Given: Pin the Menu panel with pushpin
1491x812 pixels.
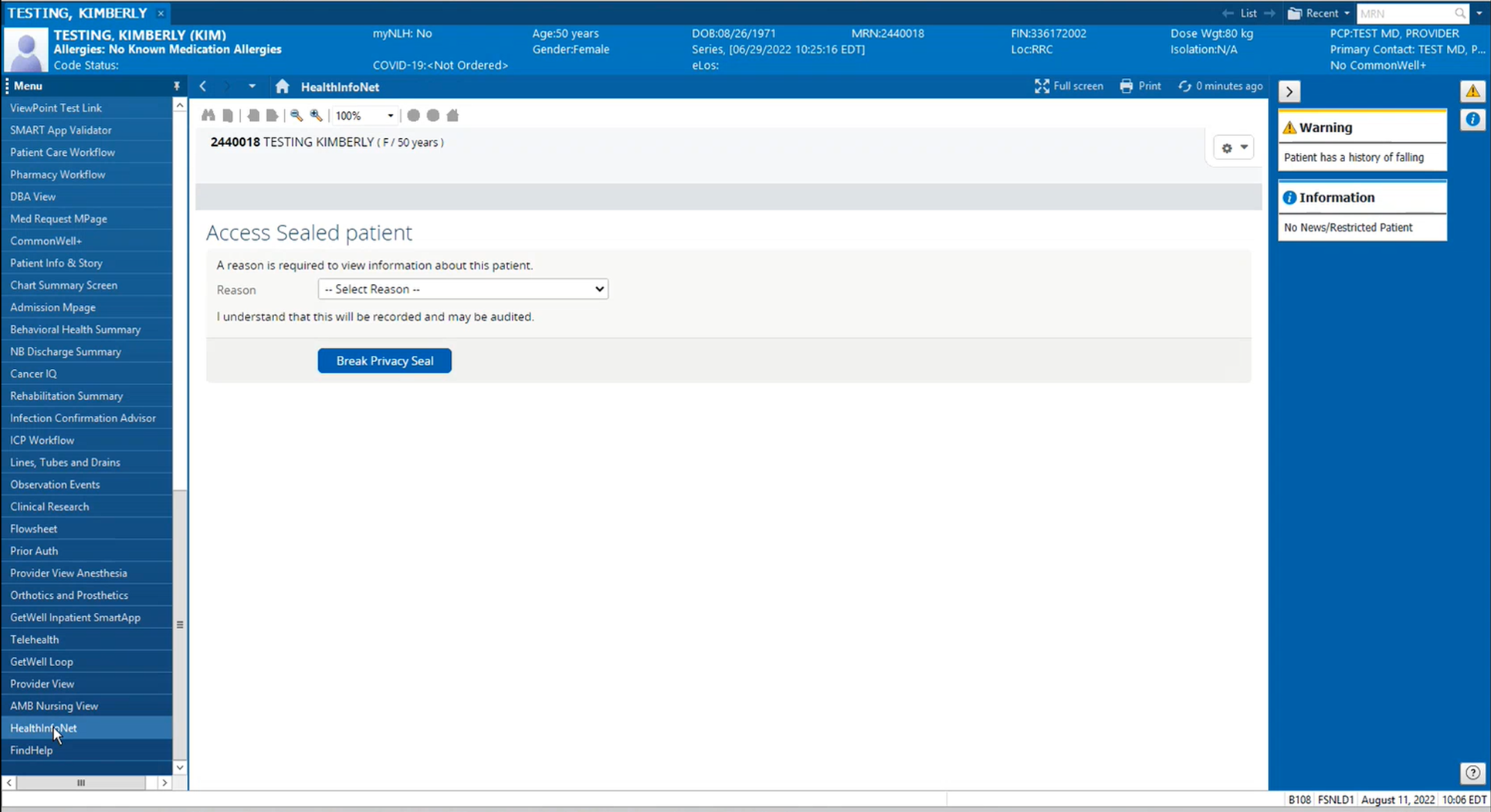Looking at the screenshot, I should coord(177,86).
